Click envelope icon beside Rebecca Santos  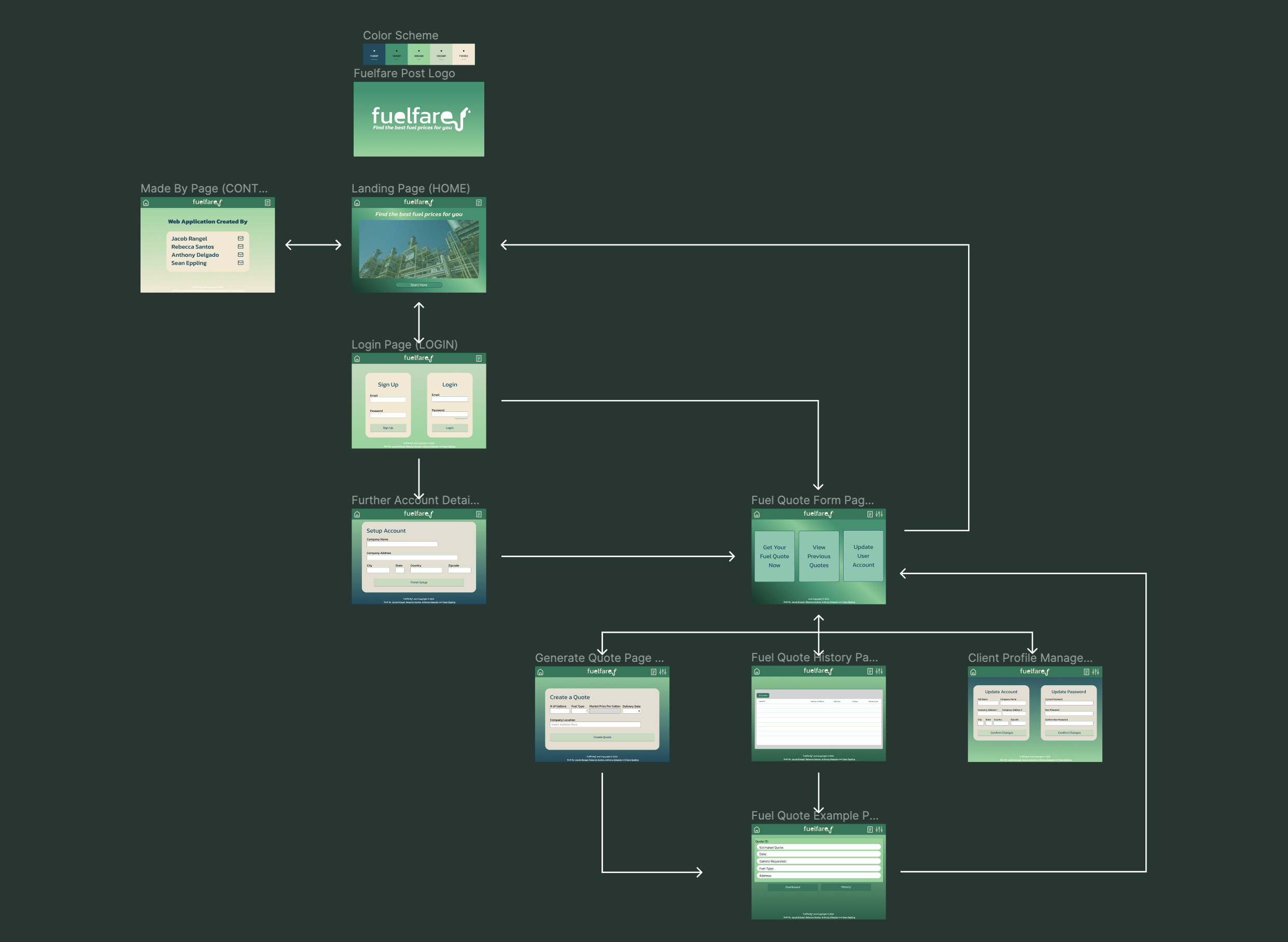click(241, 247)
